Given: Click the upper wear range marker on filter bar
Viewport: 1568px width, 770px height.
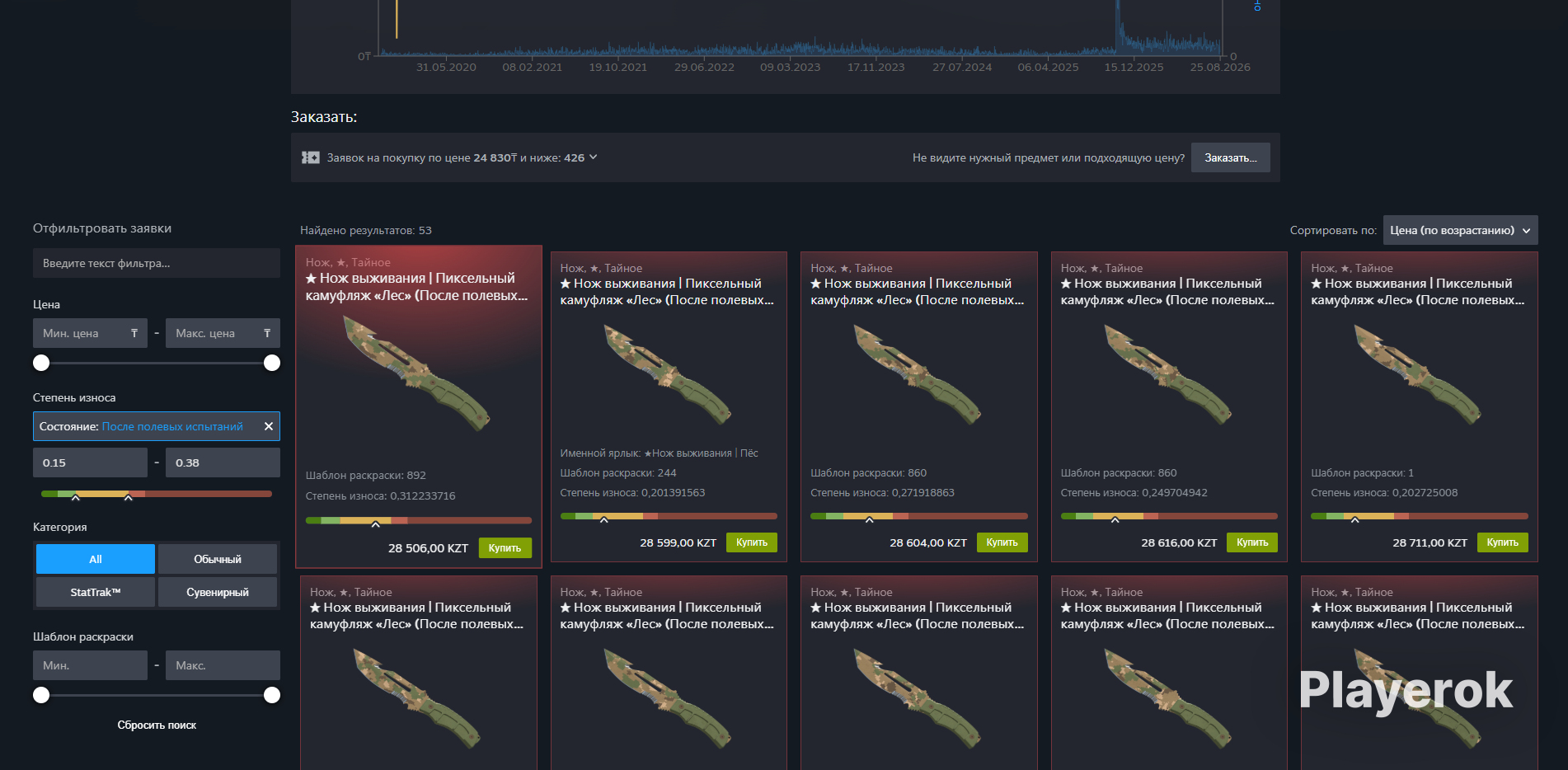Looking at the screenshot, I should pos(128,497).
